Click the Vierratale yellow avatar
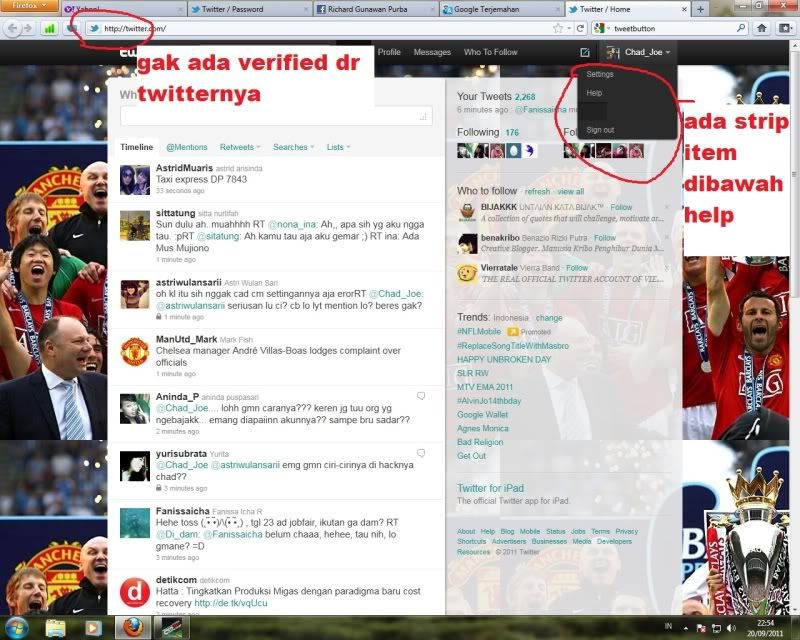The width and height of the screenshot is (800, 640). (x=467, y=274)
